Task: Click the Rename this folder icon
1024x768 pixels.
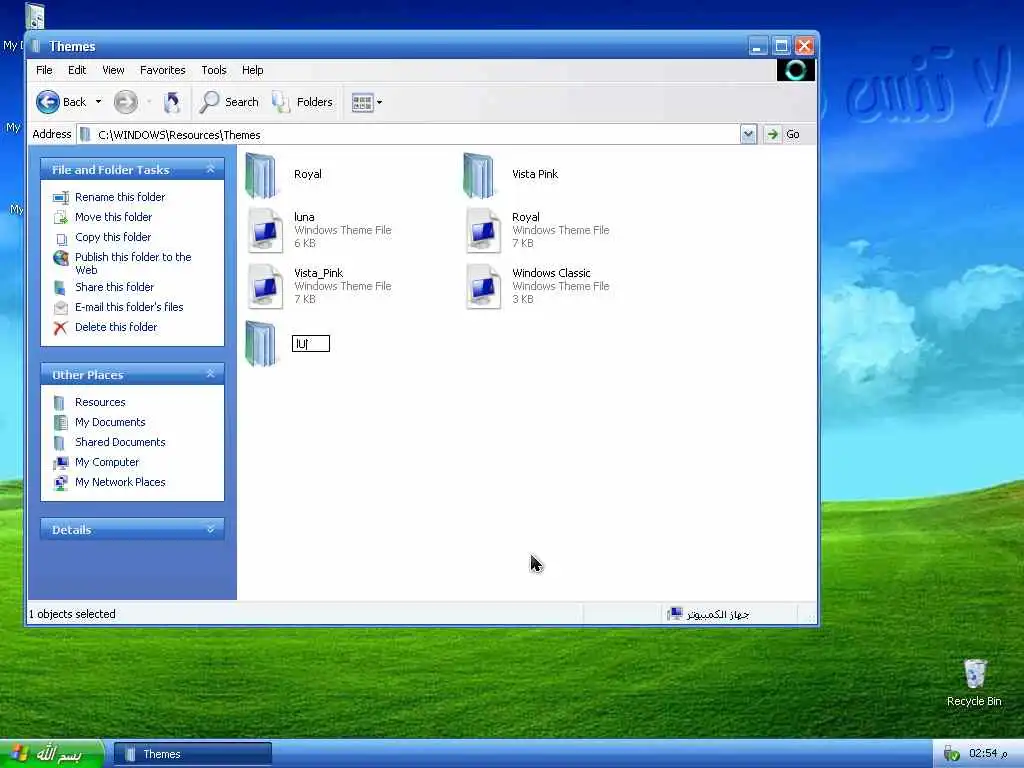Action: click(61, 197)
